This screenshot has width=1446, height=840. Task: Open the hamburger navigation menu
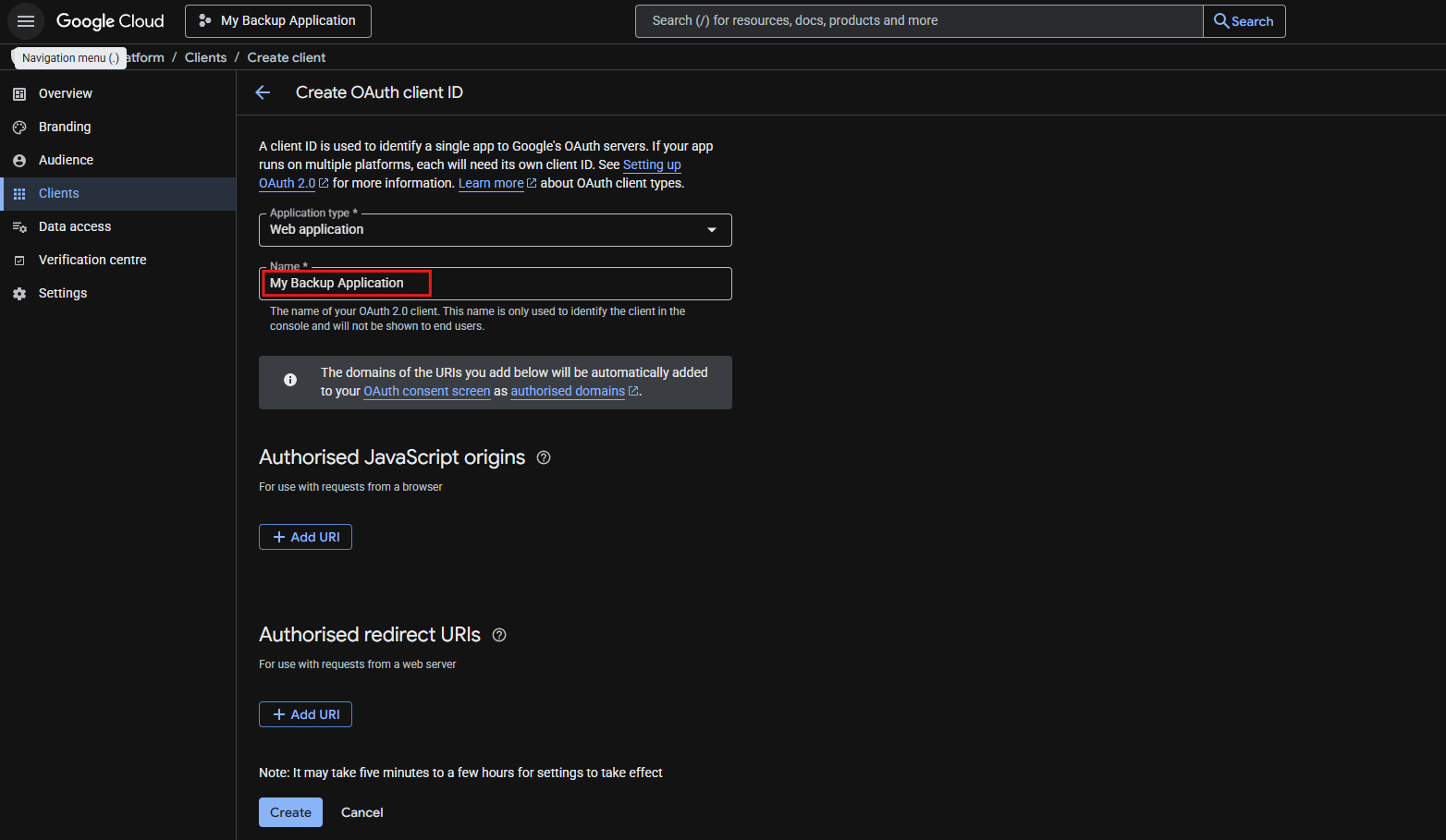(26, 21)
